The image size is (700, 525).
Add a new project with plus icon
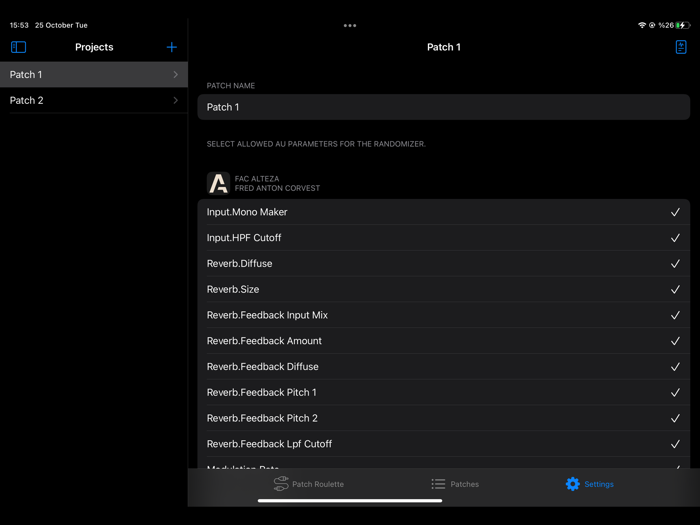[x=171, y=47]
